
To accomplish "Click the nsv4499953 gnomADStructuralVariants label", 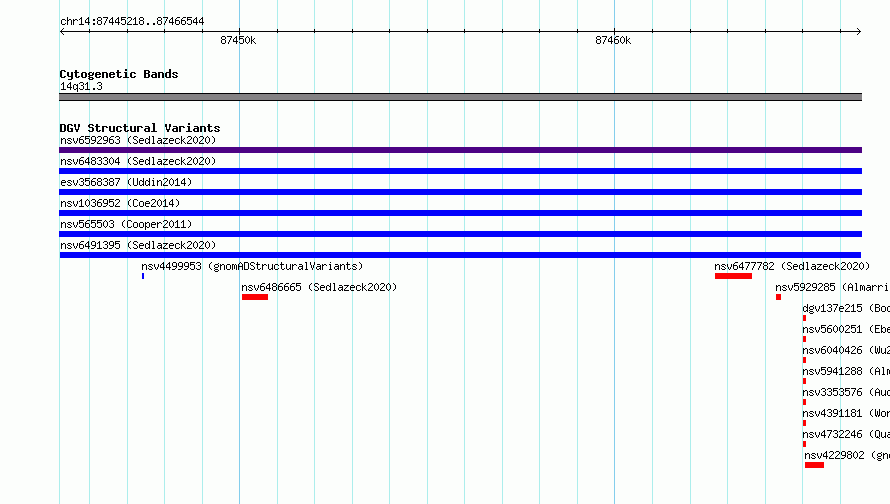I will (x=252, y=266).
